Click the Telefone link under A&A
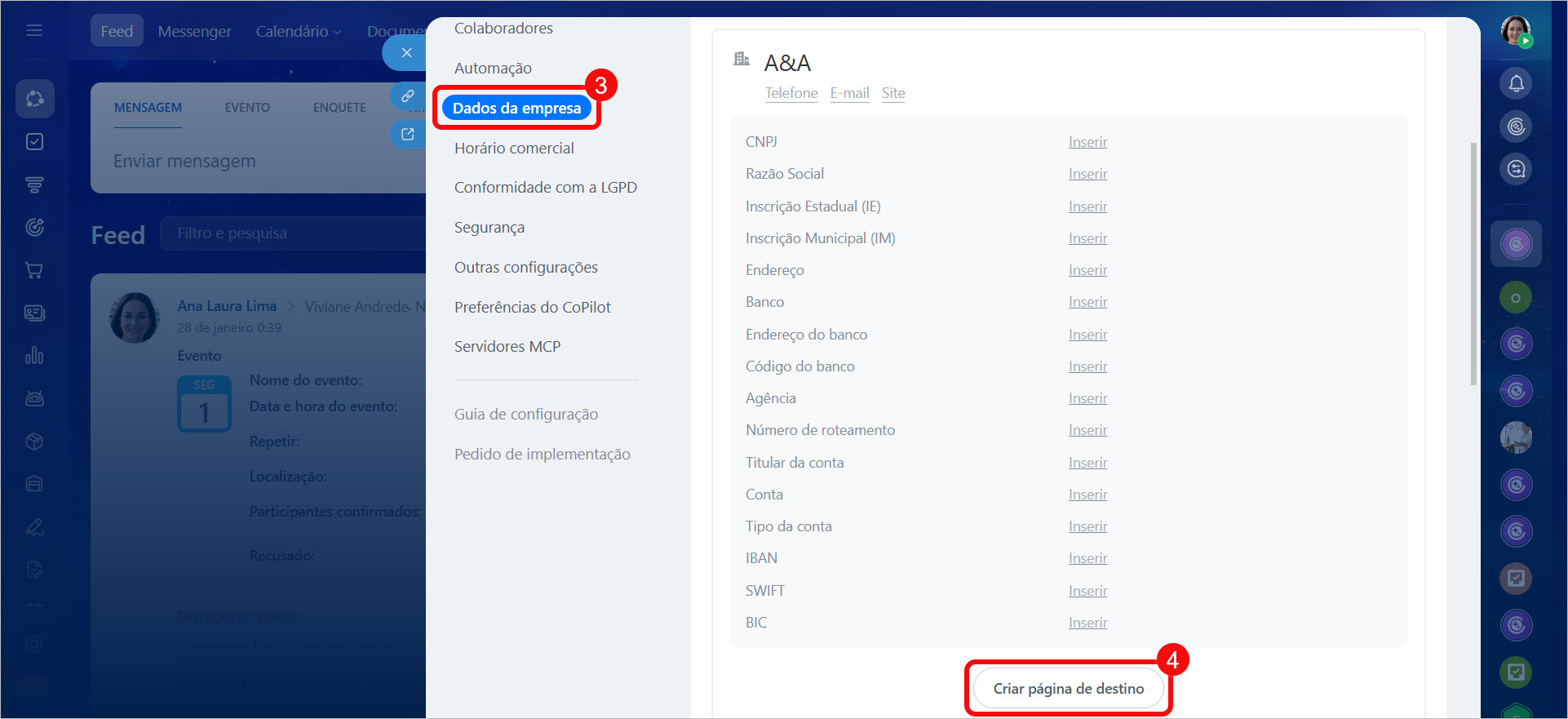This screenshot has height=719, width=1568. [791, 93]
